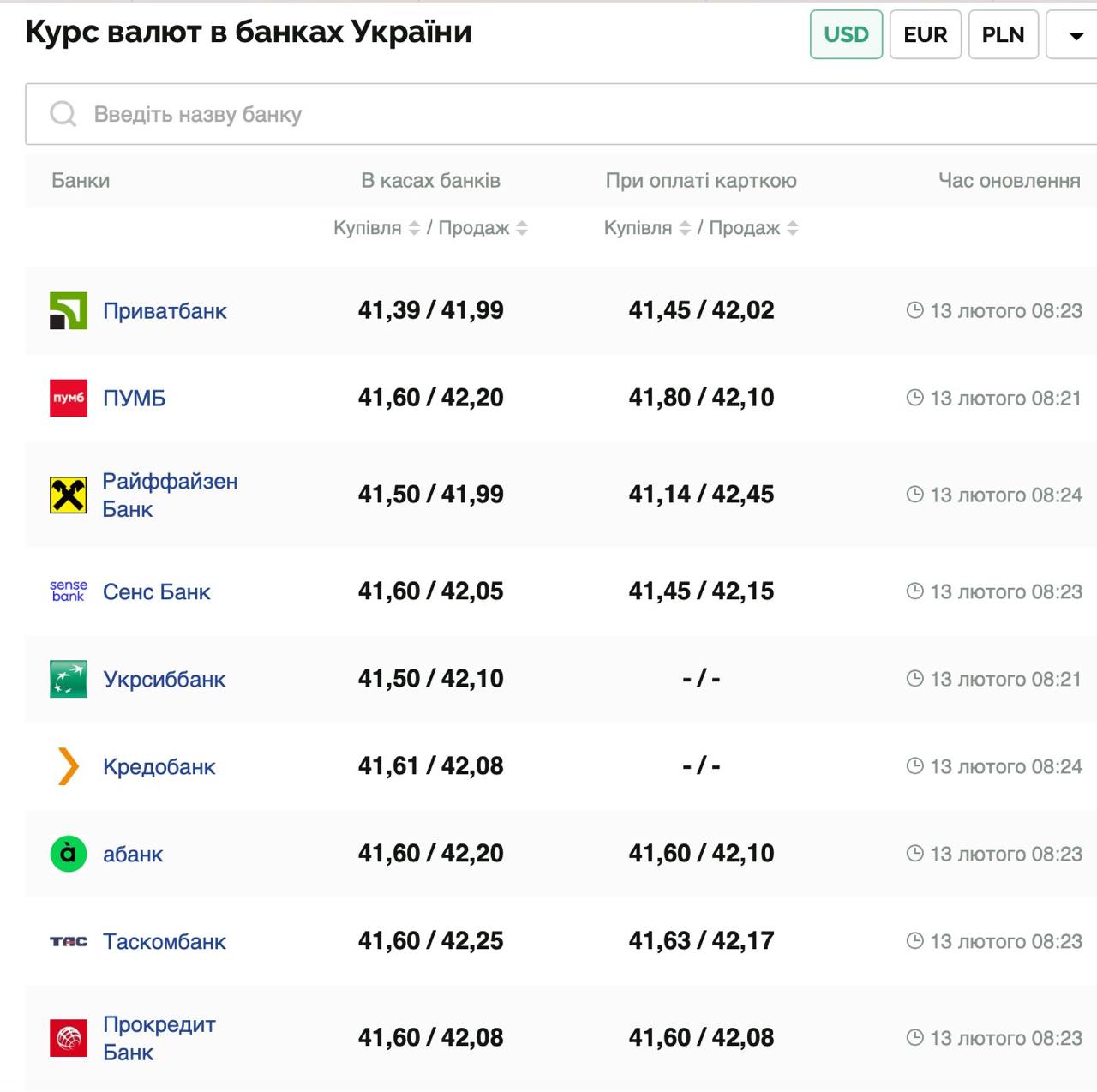This screenshot has height=1092, width=1097.
Task: Open the Сенс Банк link
Action: click(x=156, y=592)
